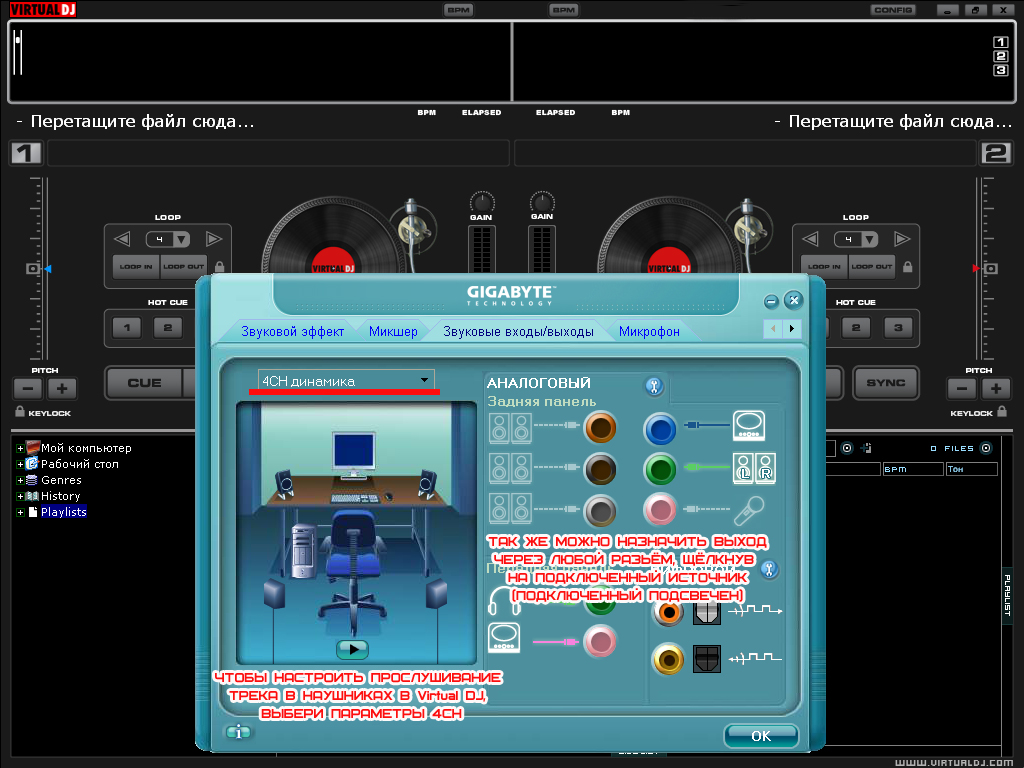
Task: Select deck 1 number badge
Action: [x=25, y=153]
